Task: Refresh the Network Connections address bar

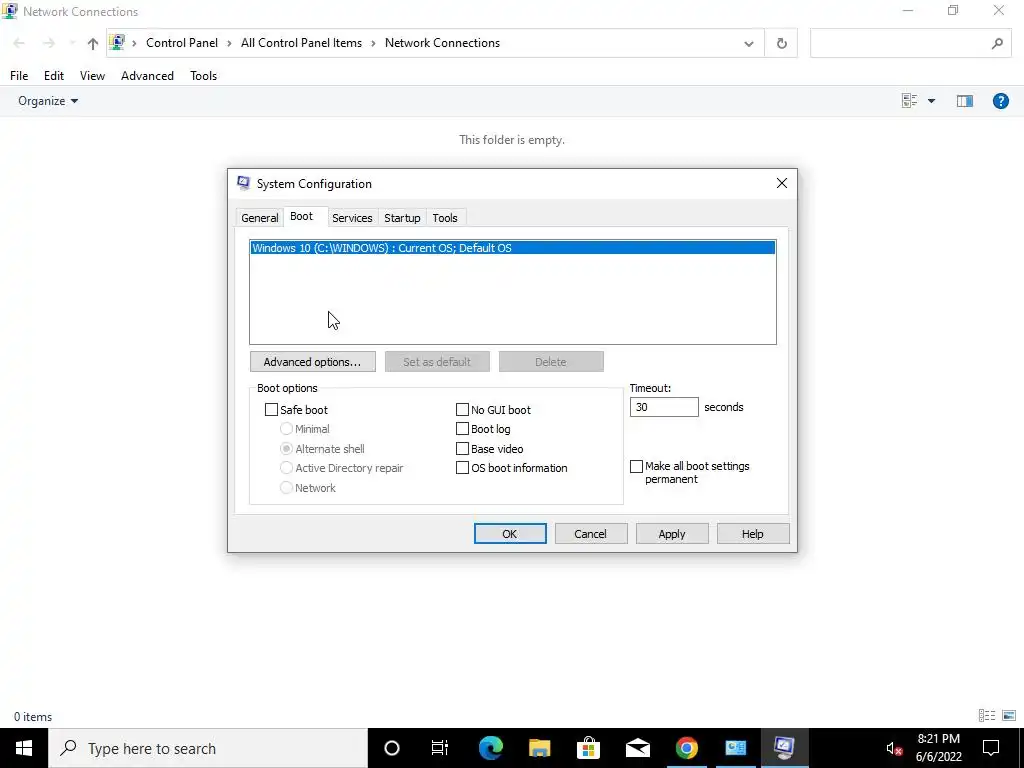Action: [x=781, y=43]
